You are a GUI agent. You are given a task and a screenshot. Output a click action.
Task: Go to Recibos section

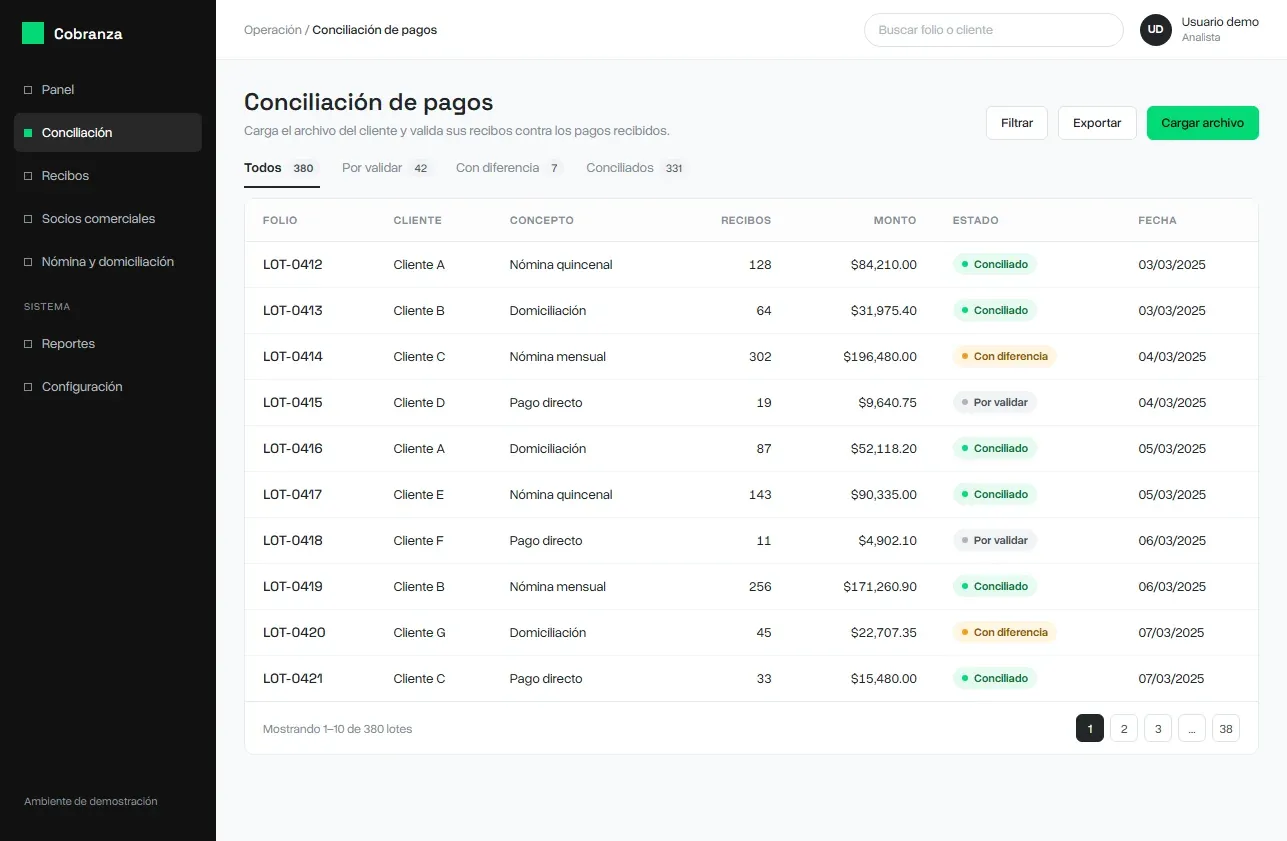(108, 176)
